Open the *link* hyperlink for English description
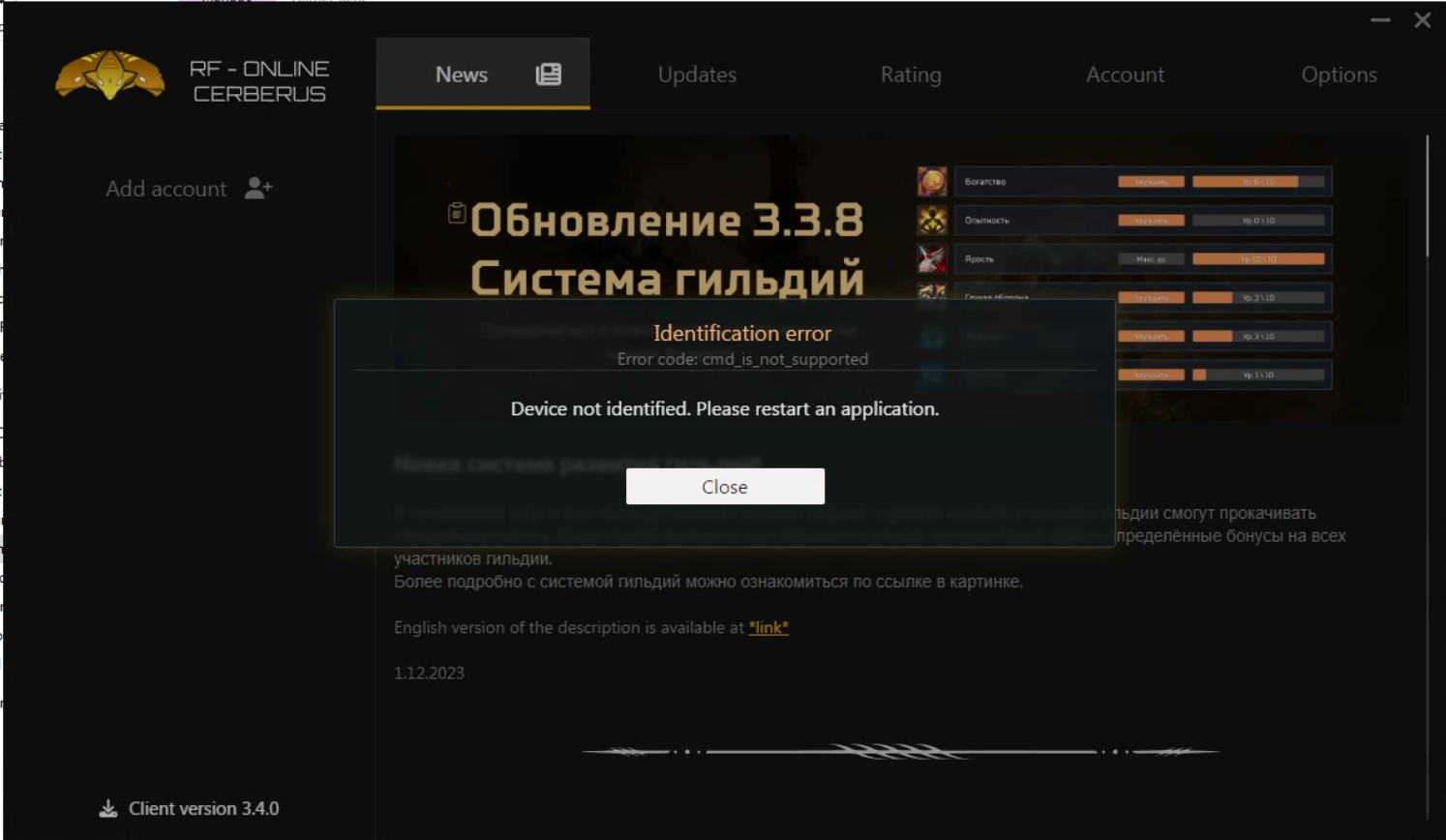The width and height of the screenshot is (1446, 840). click(768, 627)
